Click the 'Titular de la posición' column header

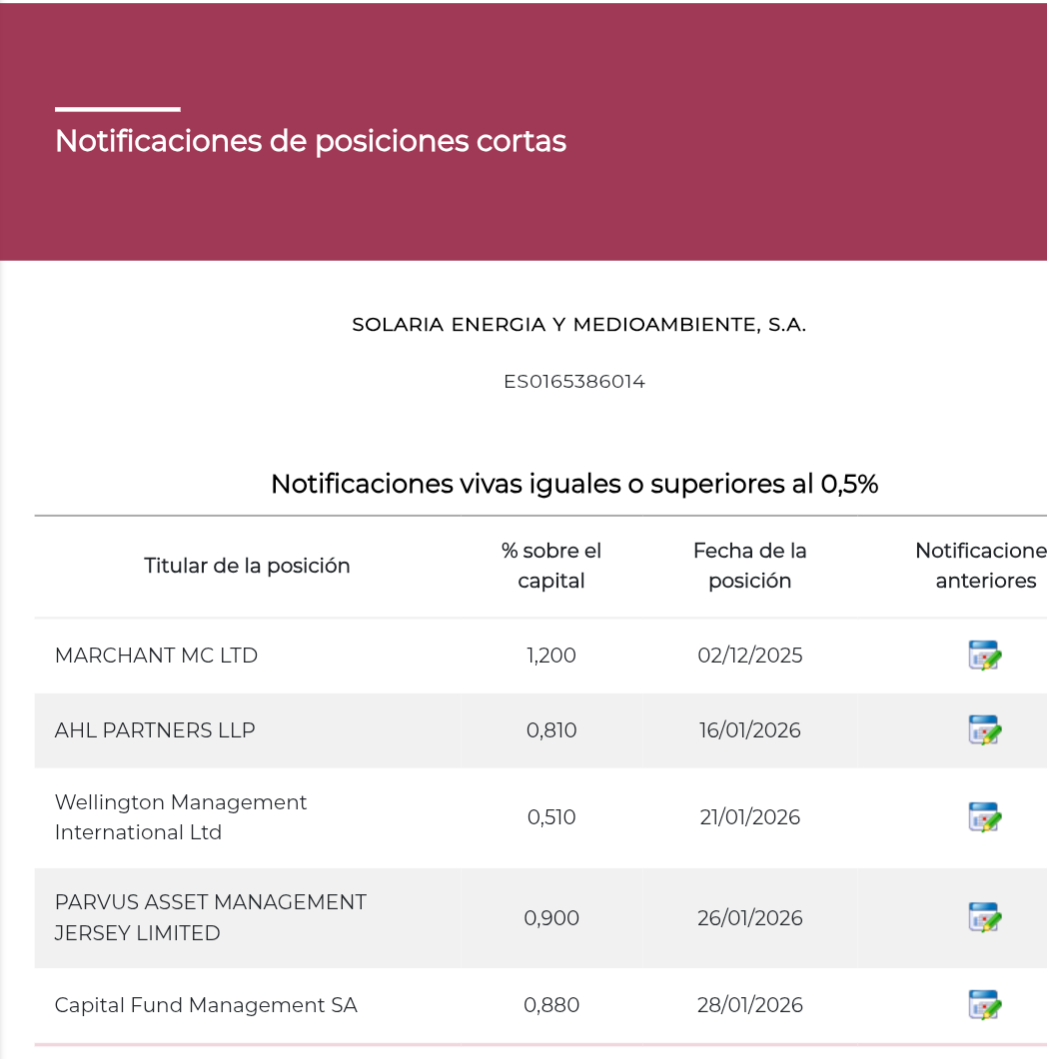coord(247,566)
